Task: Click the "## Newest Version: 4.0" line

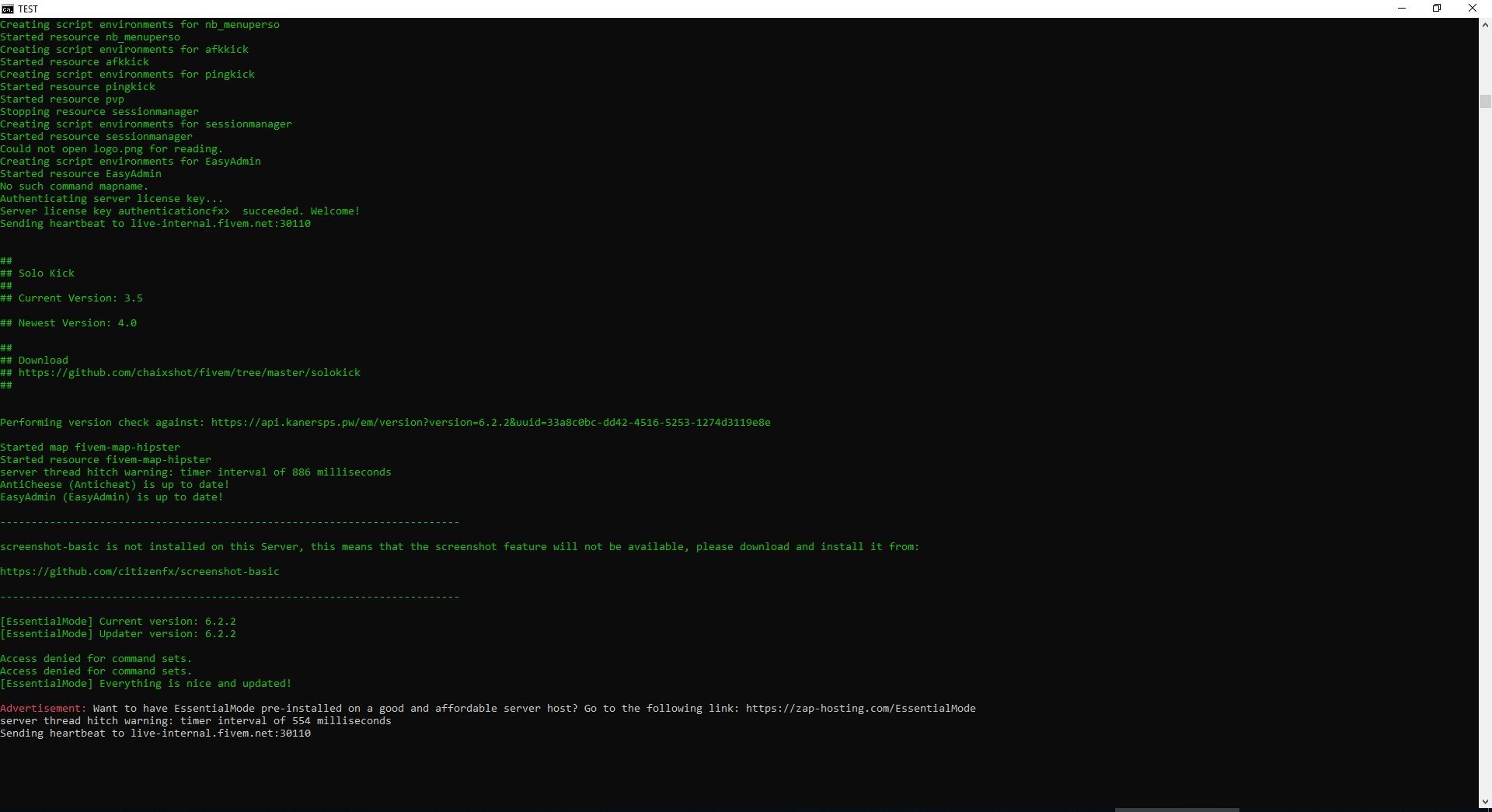Action: pos(68,323)
